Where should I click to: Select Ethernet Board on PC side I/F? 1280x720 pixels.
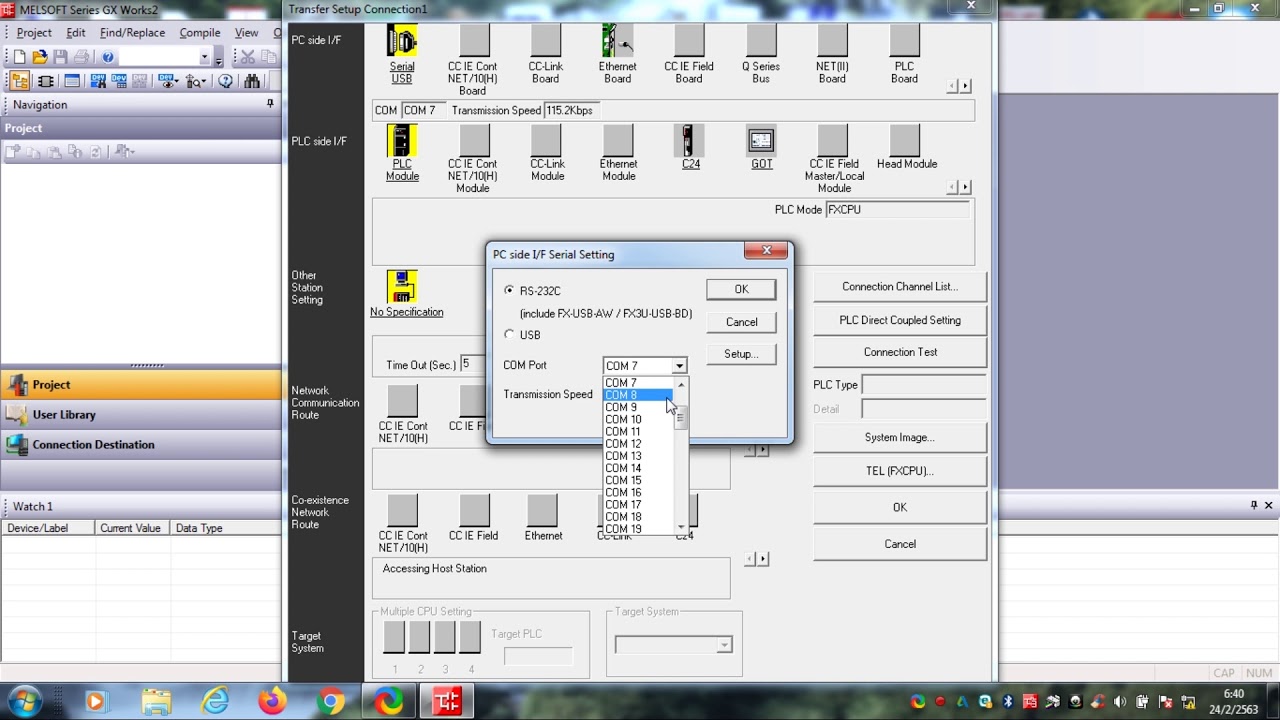617,55
